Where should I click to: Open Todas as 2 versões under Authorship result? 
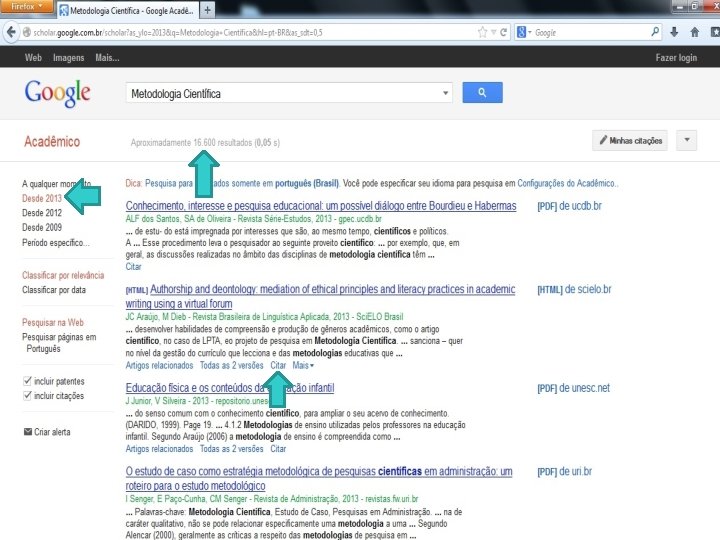(x=231, y=366)
